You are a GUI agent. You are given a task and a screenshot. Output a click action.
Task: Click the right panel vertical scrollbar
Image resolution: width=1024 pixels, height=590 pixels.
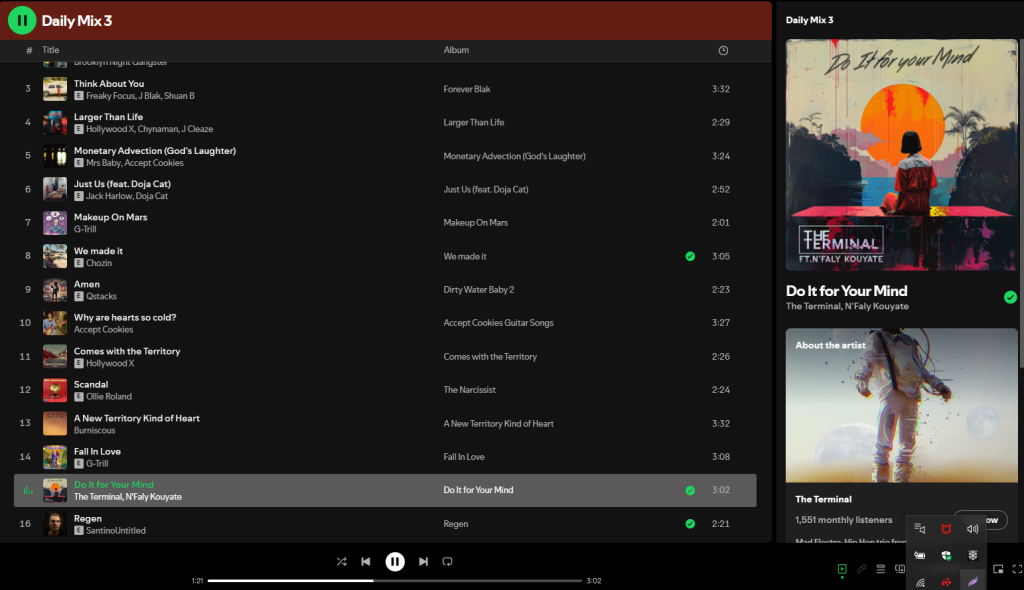pos(1021,203)
